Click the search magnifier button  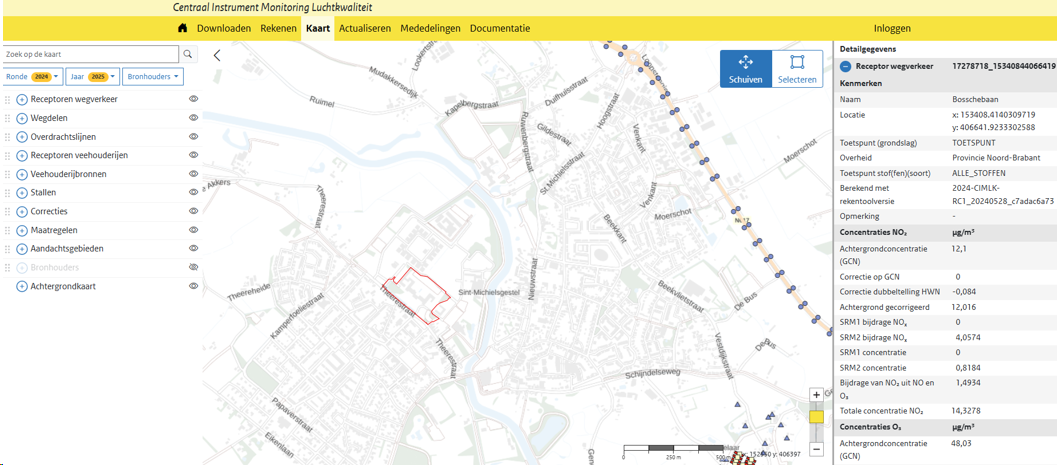188,54
